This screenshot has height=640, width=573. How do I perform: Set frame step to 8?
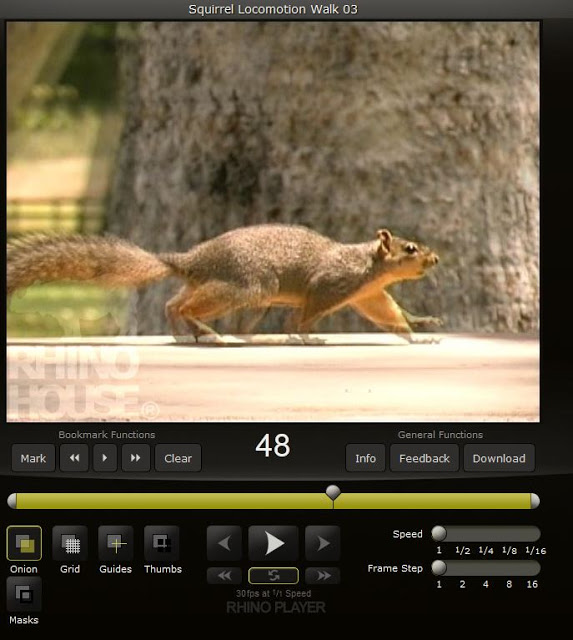pyautogui.click(x=509, y=584)
